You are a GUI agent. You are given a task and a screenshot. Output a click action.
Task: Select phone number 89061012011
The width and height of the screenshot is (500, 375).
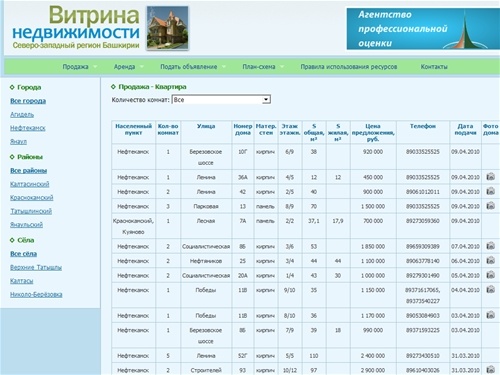pos(423,192)
